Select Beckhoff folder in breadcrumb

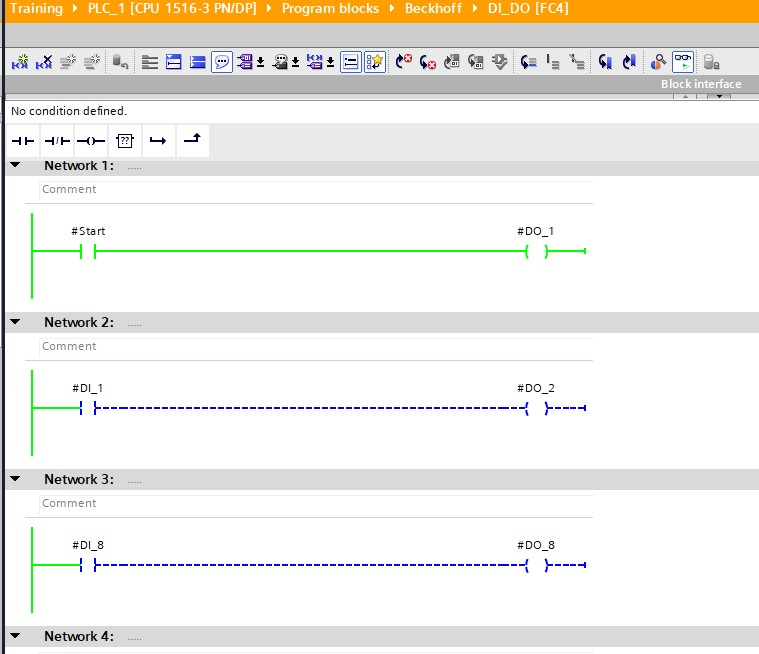(433, 9)
